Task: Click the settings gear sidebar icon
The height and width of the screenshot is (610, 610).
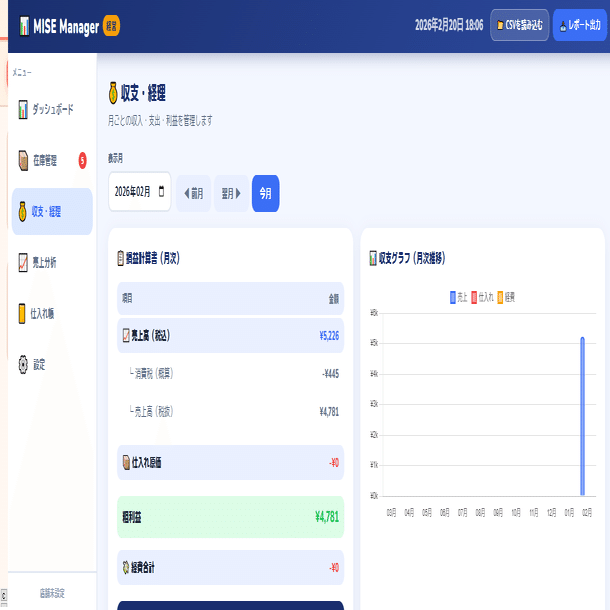Action: tap(23, 365)
